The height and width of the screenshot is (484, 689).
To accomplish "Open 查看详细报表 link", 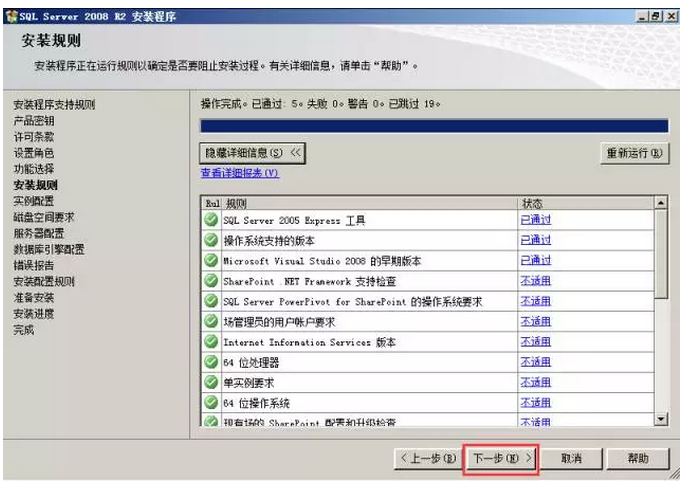I will pos(239,173).
